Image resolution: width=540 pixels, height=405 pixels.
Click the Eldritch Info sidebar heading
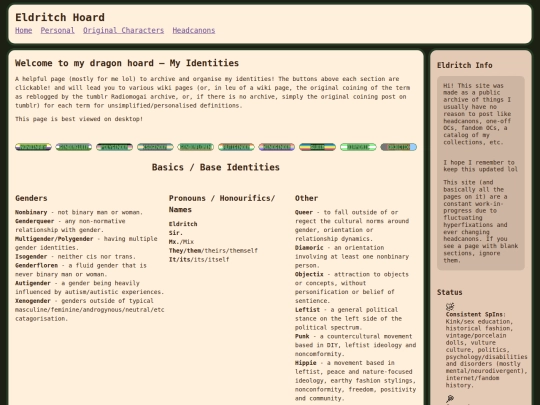tap(465, 65)
